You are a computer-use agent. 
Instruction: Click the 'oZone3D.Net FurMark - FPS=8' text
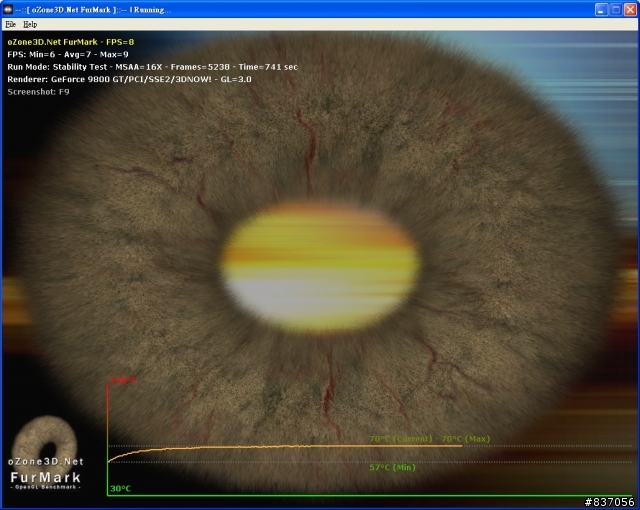[x=71, y=42]
